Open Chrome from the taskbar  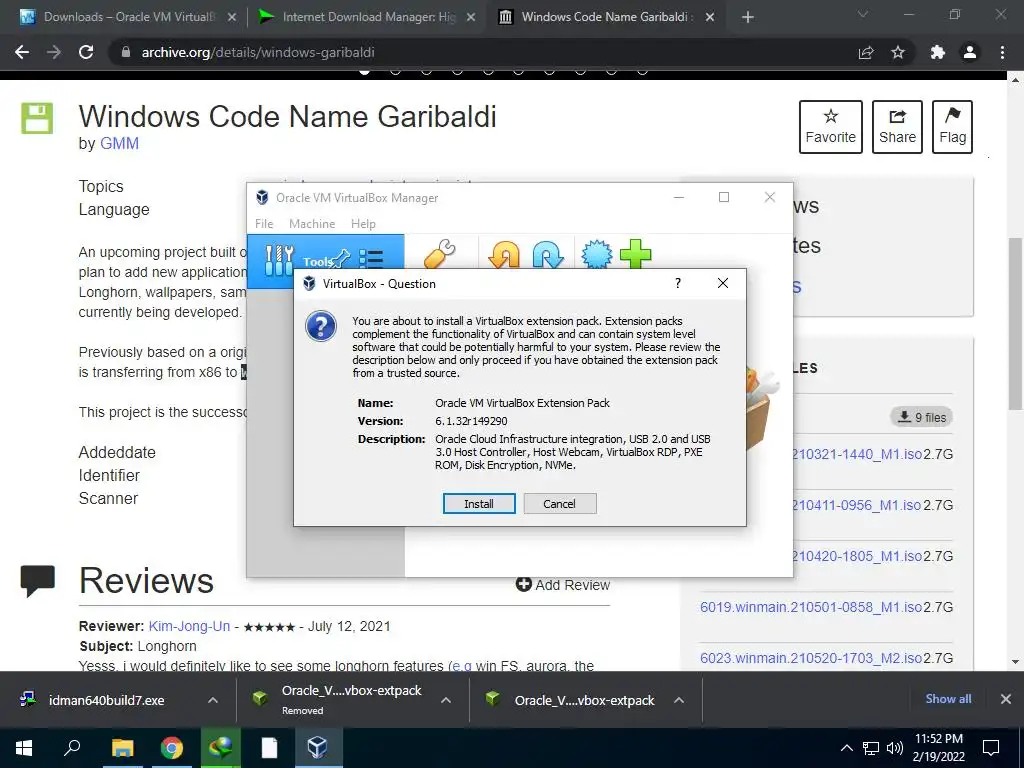point(172,748)
